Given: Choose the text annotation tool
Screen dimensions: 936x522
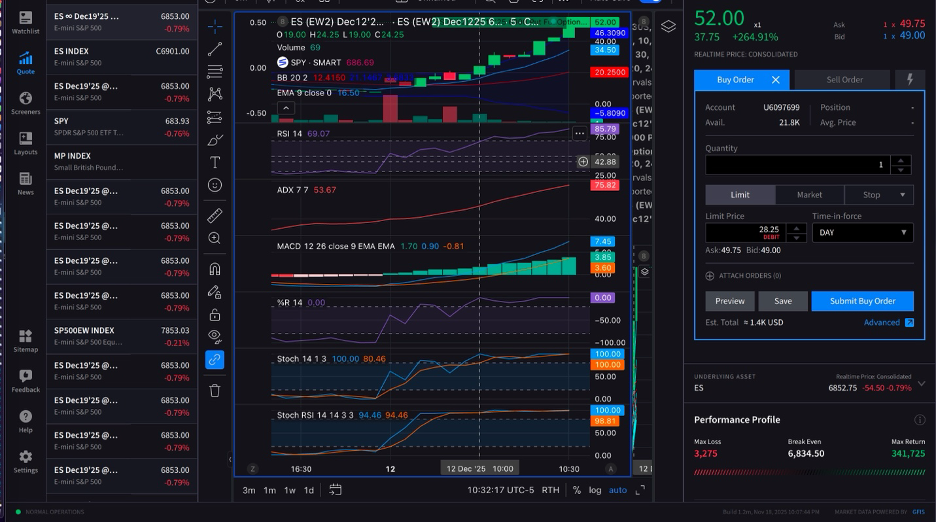Looking at the screenshot, I should point(215,162).
